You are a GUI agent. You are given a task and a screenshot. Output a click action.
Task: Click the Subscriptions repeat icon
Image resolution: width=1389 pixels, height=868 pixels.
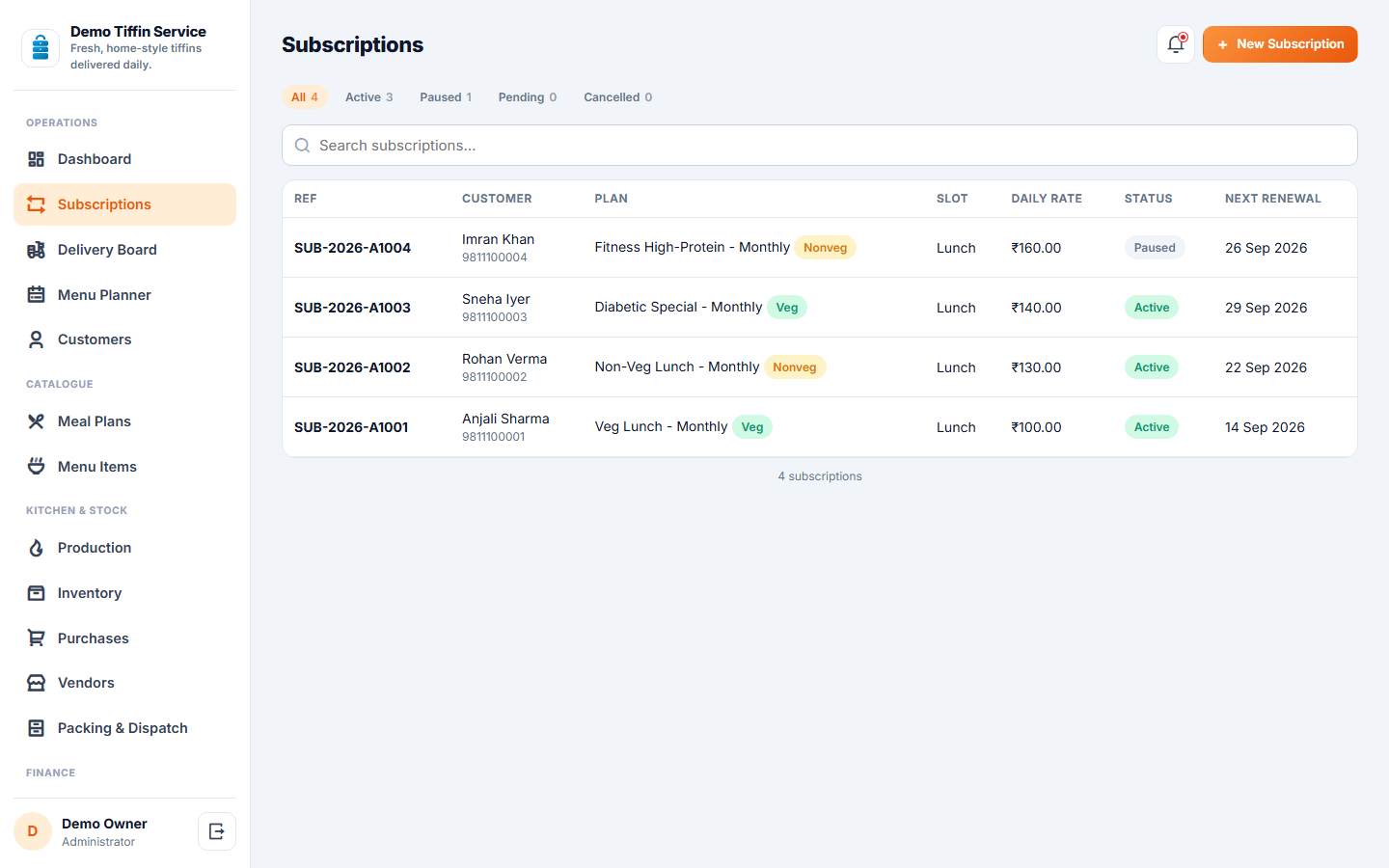(x=36, y=204)
